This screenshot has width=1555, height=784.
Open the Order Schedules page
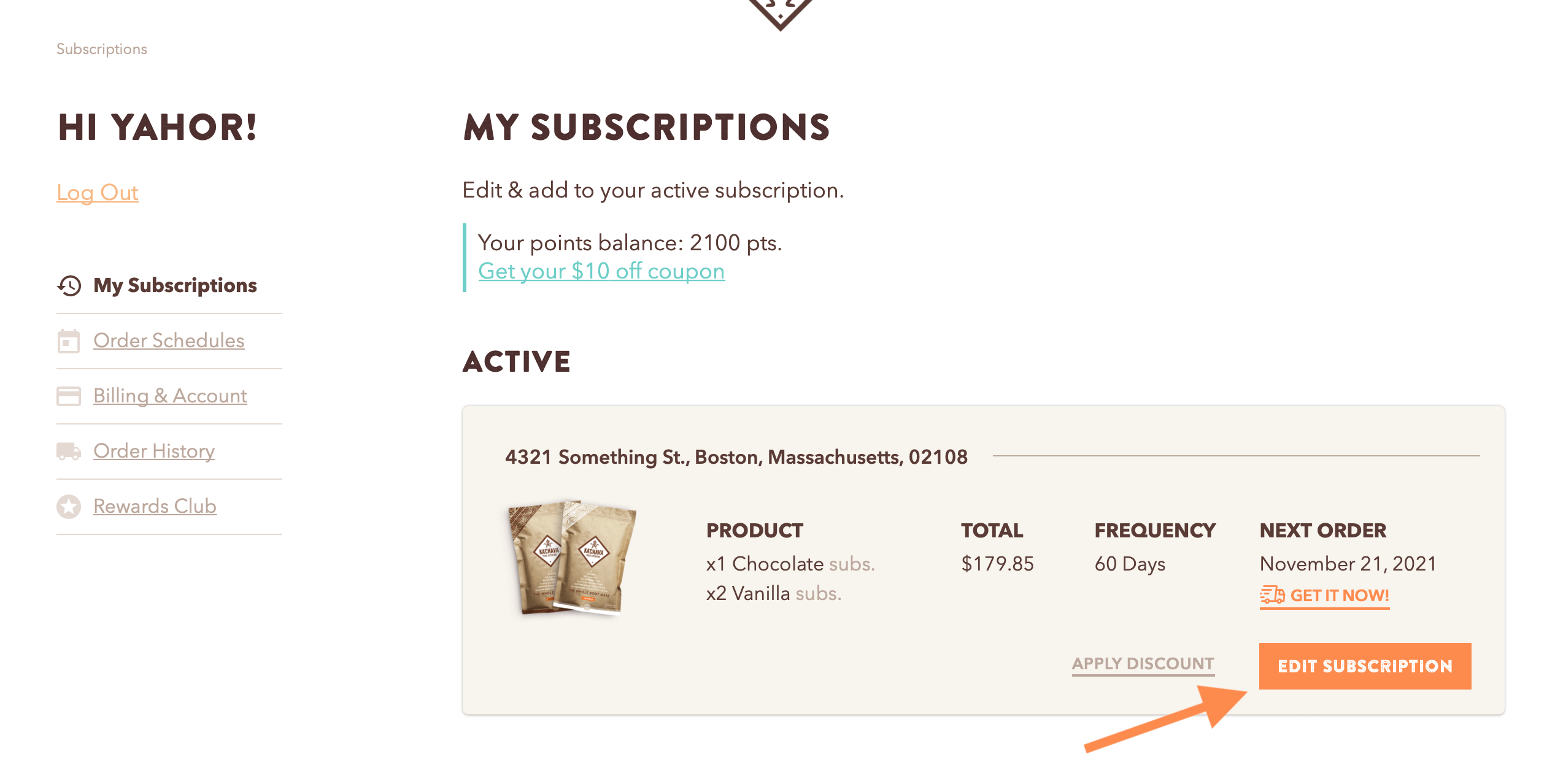click(168, 341)
